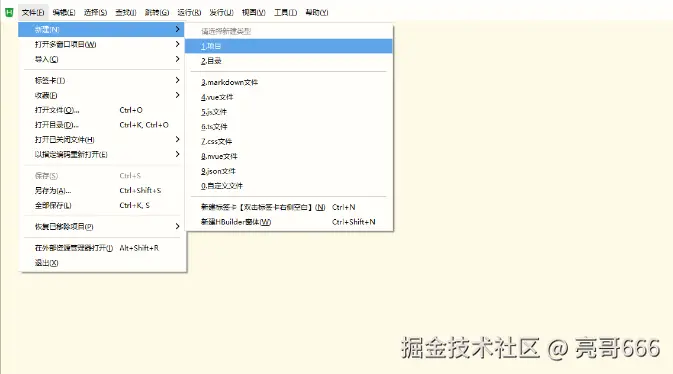The width and height of the screenshot is (673, 374).
Task: Expand the 导入(C) submenu arrow
Action: [x=177, y=59]
